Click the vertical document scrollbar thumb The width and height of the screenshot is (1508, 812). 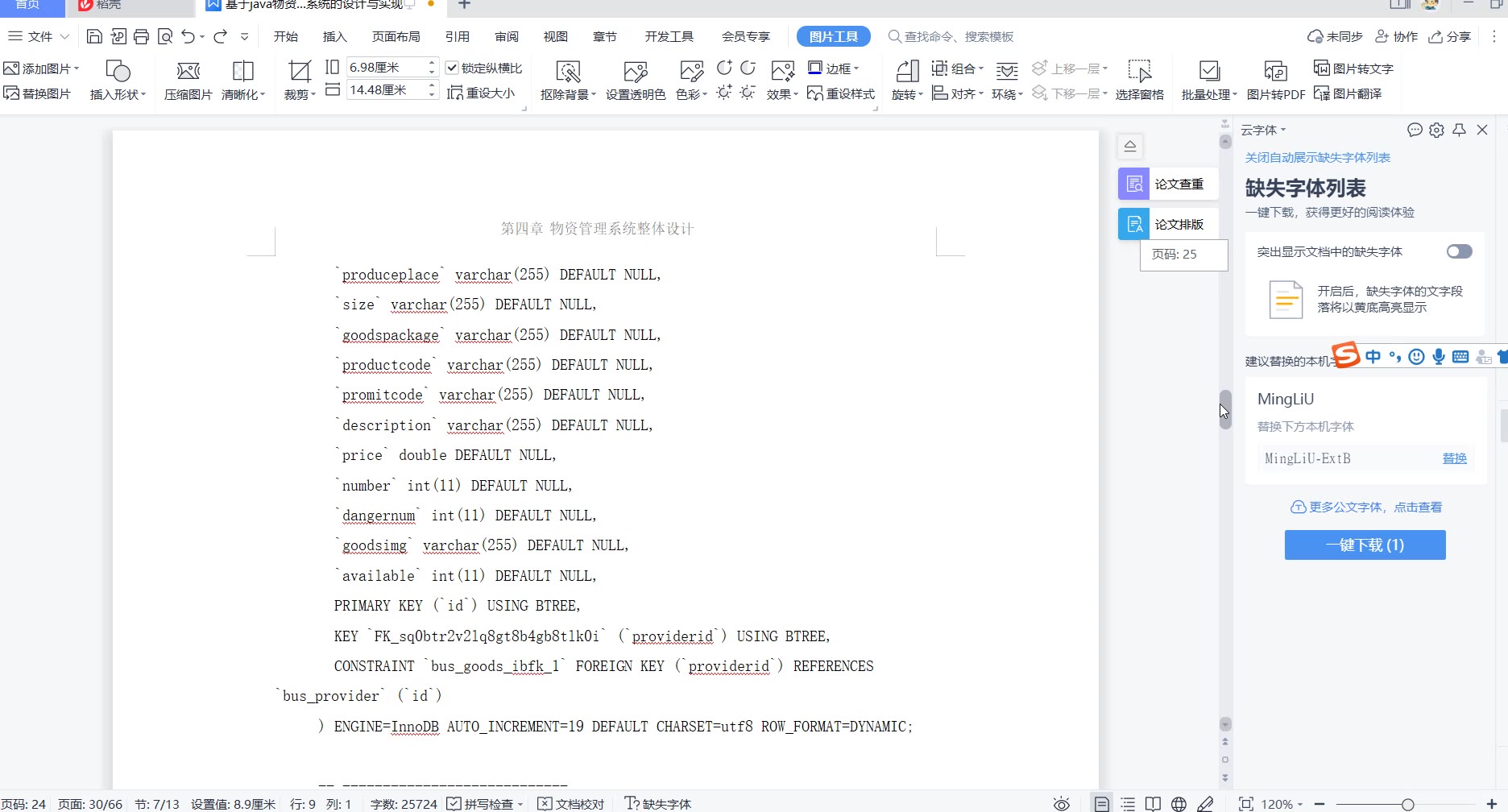click(1225, 409)
